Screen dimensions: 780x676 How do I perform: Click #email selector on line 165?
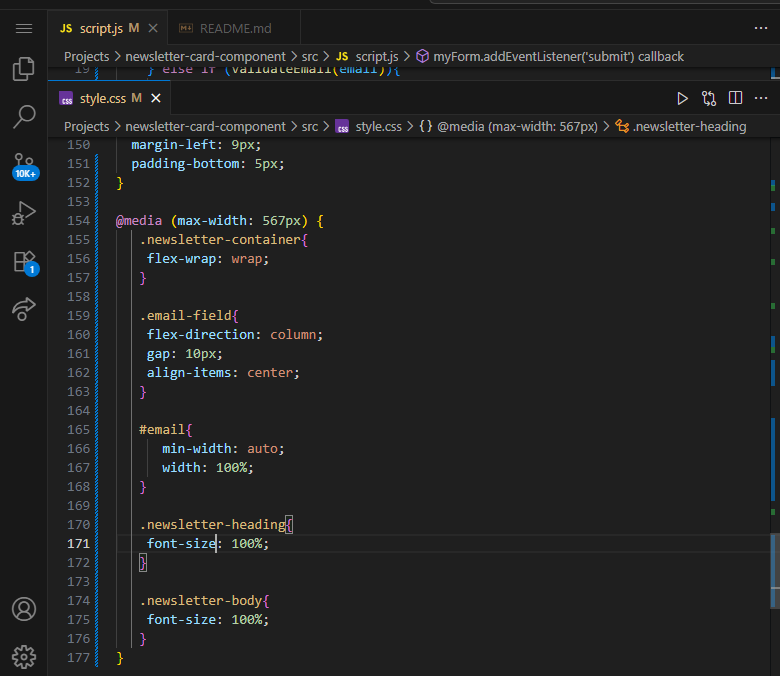click(162, 430)
